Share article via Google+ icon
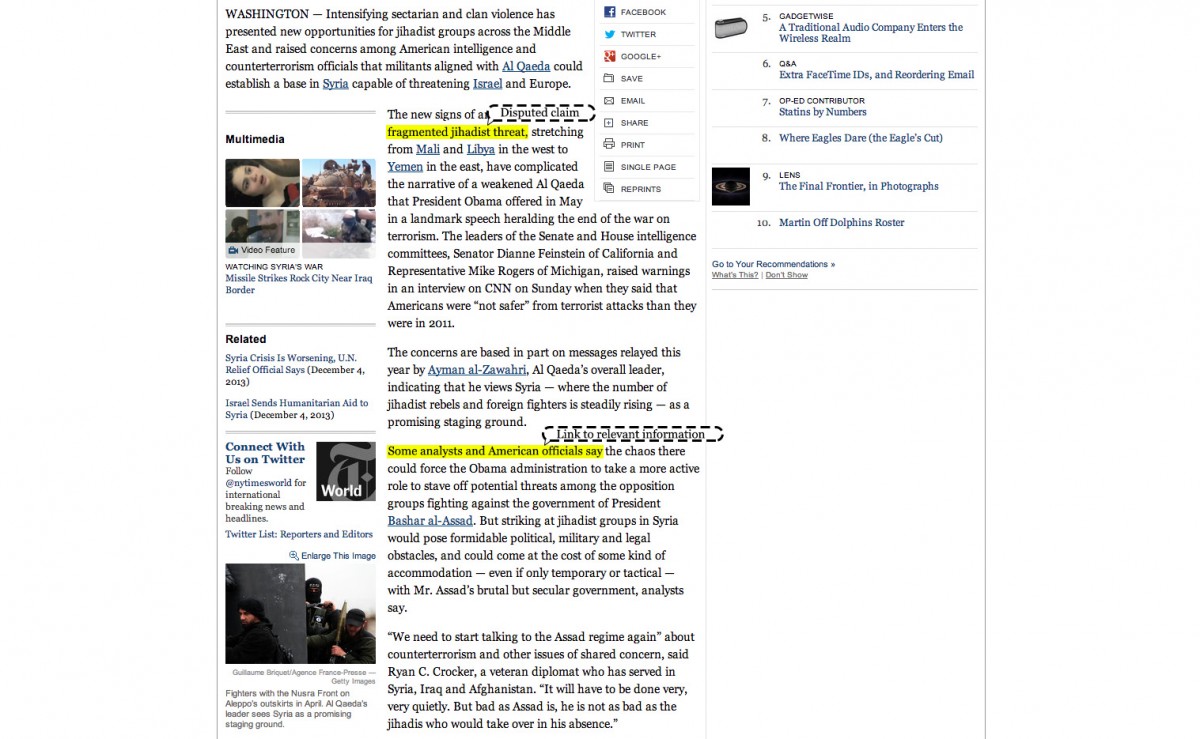1200x739 pixels. click(609, 56)
